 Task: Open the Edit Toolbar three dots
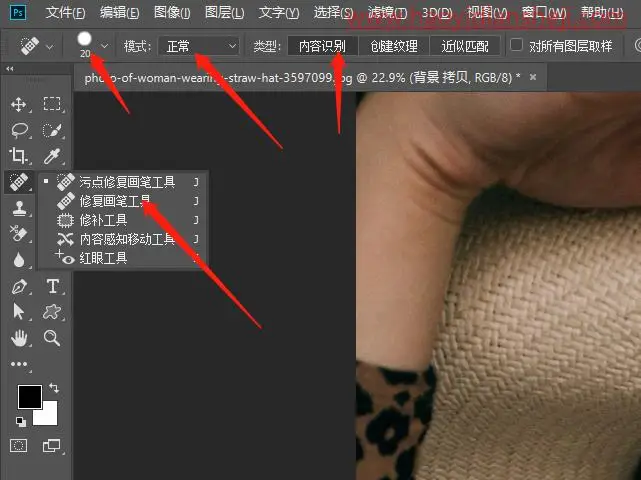pos(19,364)
